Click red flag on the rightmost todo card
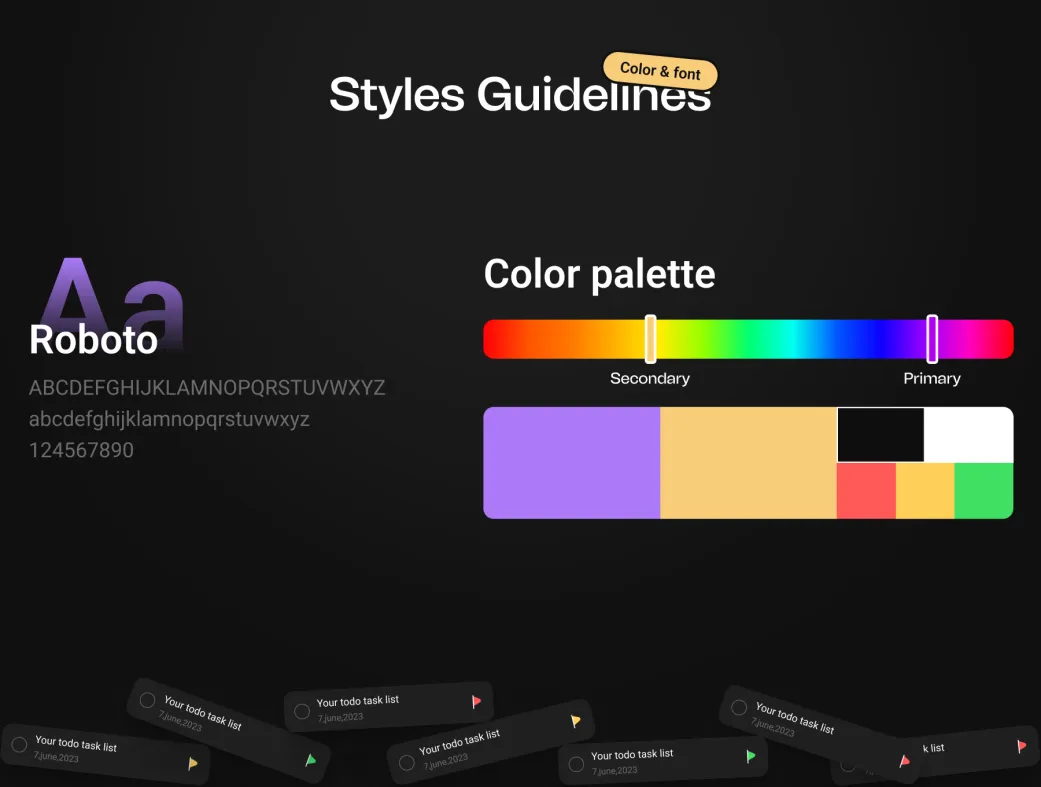1041x787 pixels. point(1021,746)
